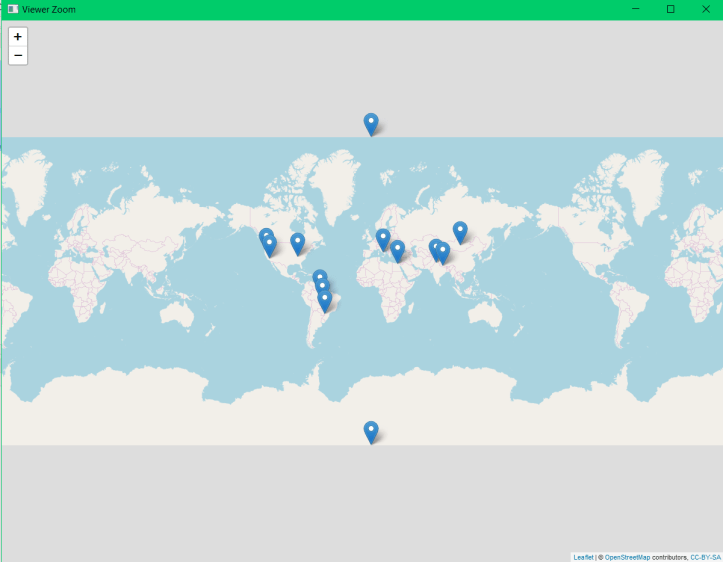
Task: Click the marker near Turkey and the Mediterranean
Action: tap(397, 250)
